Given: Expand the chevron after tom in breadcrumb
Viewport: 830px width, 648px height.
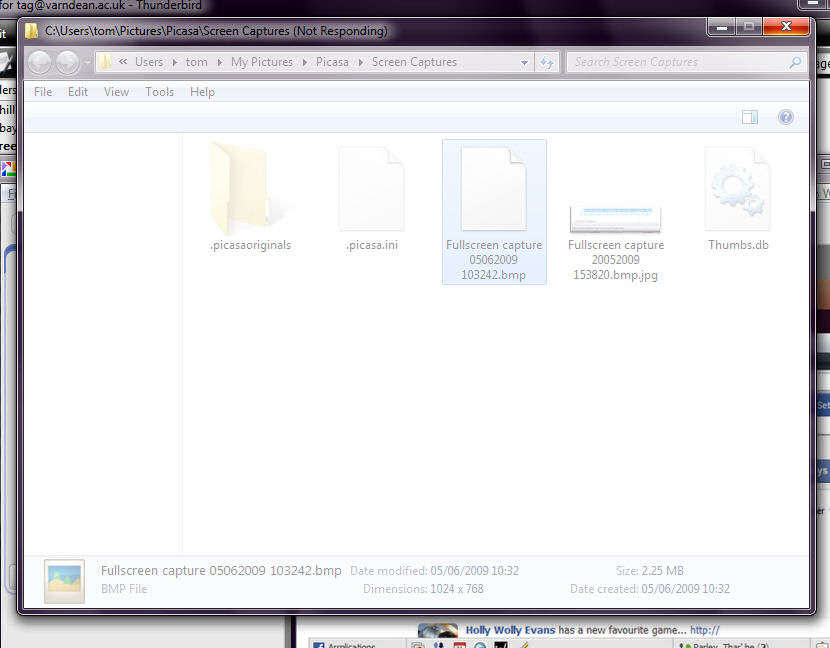Looking at the screenshot, I should (220, 62).
